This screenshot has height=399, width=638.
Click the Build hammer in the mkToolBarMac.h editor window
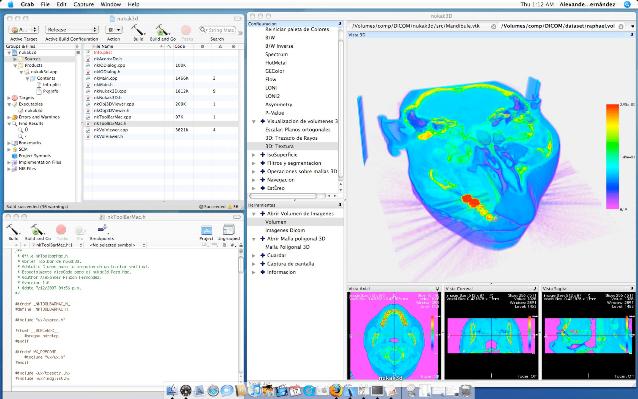pos(13,230)
